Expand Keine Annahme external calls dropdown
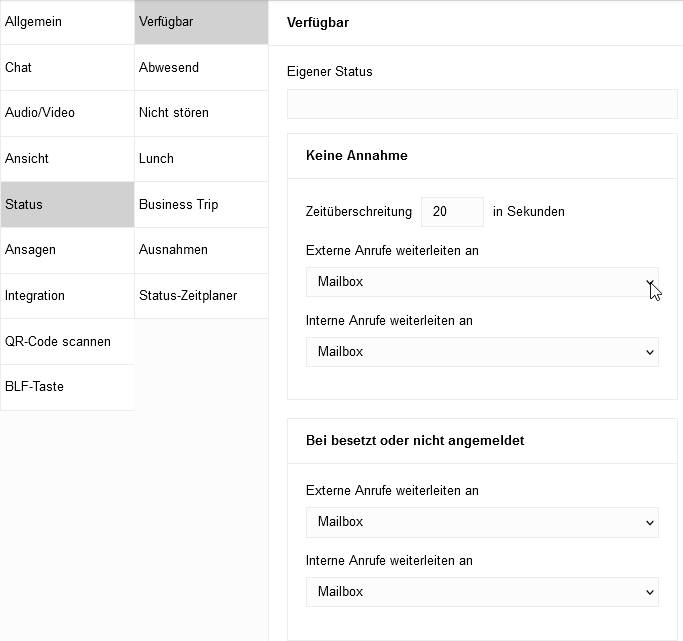 (482, 282)
